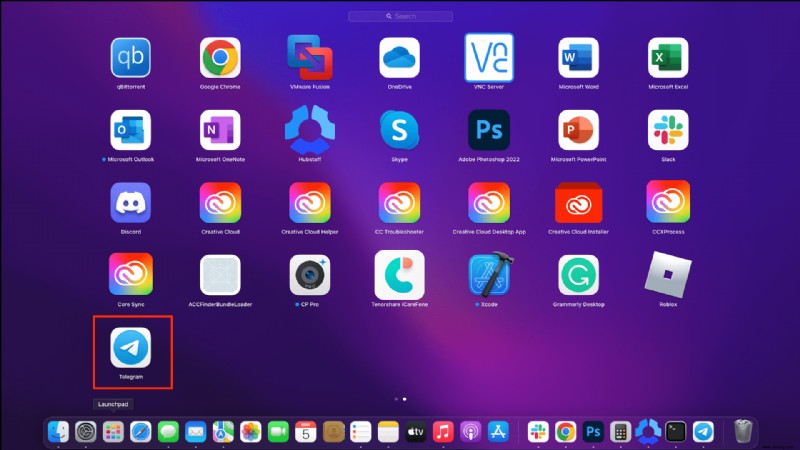Viewport: 800px width, 450px height.
Task: Launch Music from the Dock
Action: (443, 432)
